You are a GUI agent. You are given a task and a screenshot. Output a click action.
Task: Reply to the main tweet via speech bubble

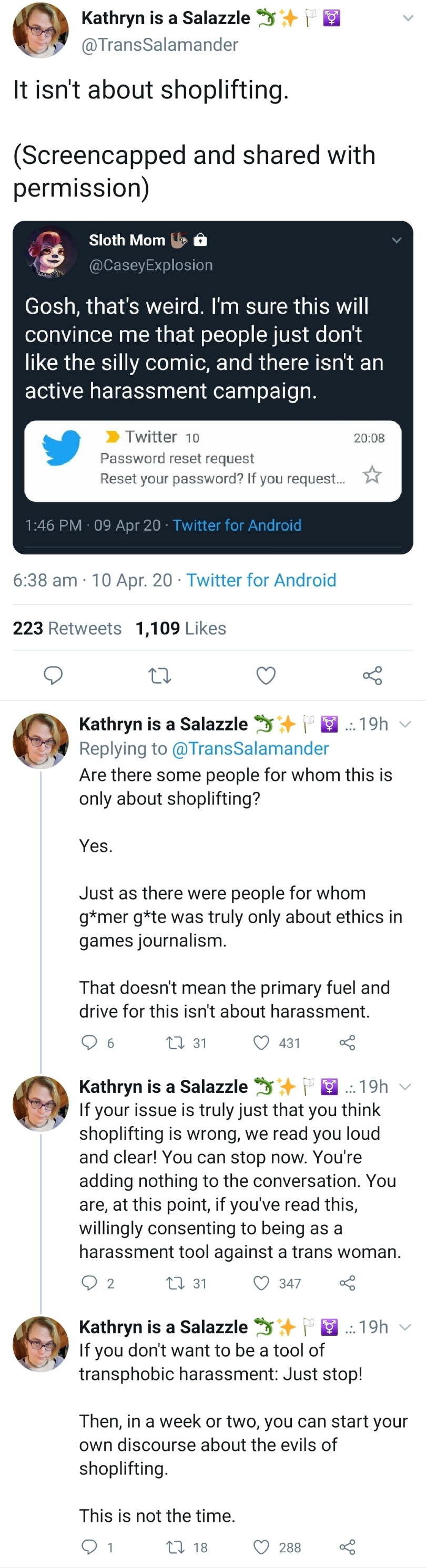click(x=53, y=675)
